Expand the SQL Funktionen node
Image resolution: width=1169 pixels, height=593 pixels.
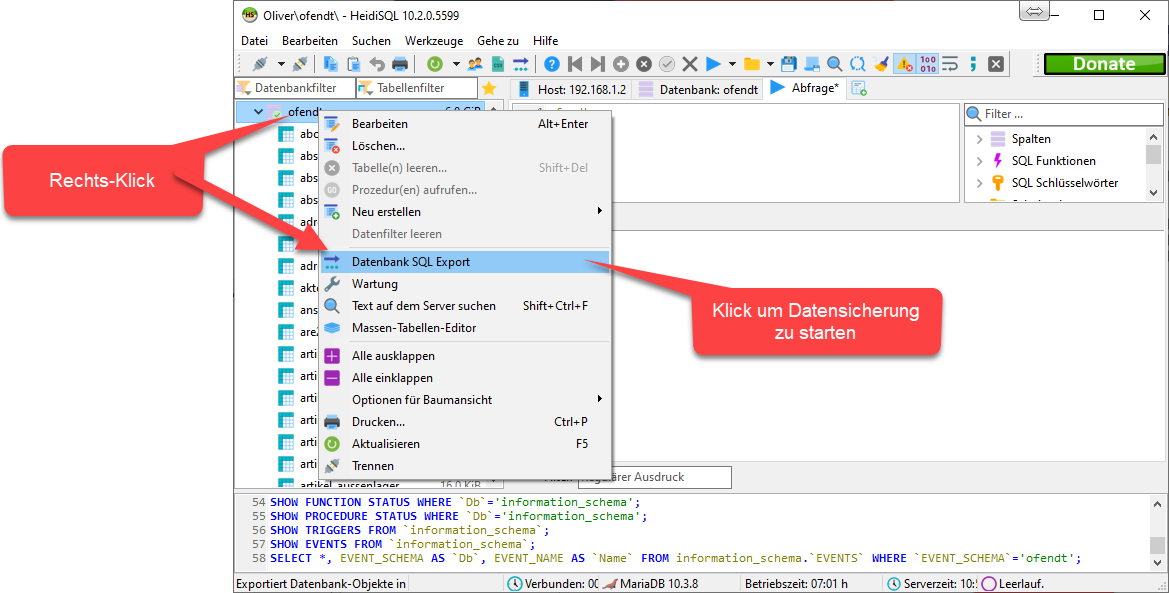980,161
